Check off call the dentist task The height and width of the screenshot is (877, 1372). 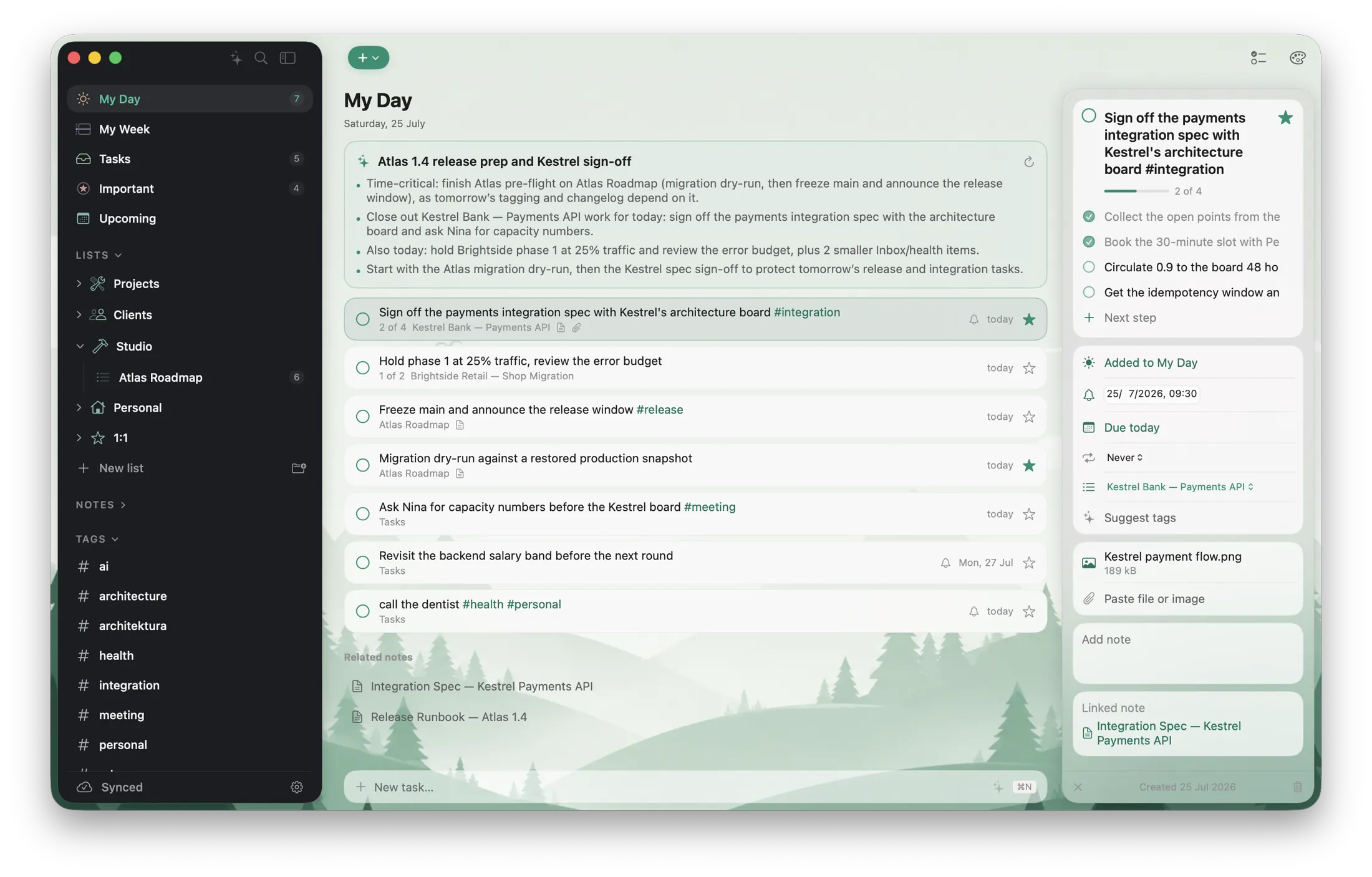[x=362, y=611]
